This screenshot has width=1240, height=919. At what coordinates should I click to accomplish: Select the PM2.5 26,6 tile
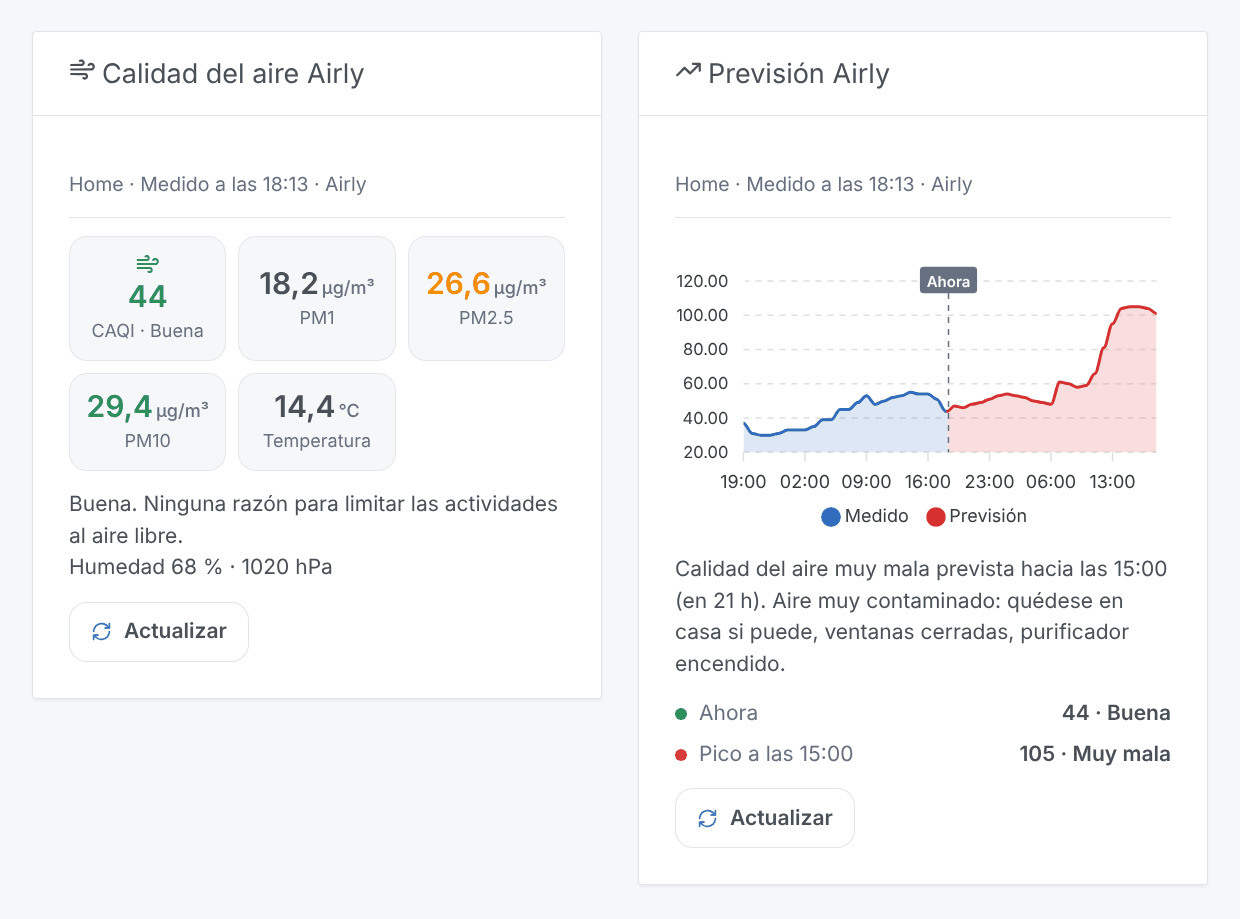pos(486,298)
